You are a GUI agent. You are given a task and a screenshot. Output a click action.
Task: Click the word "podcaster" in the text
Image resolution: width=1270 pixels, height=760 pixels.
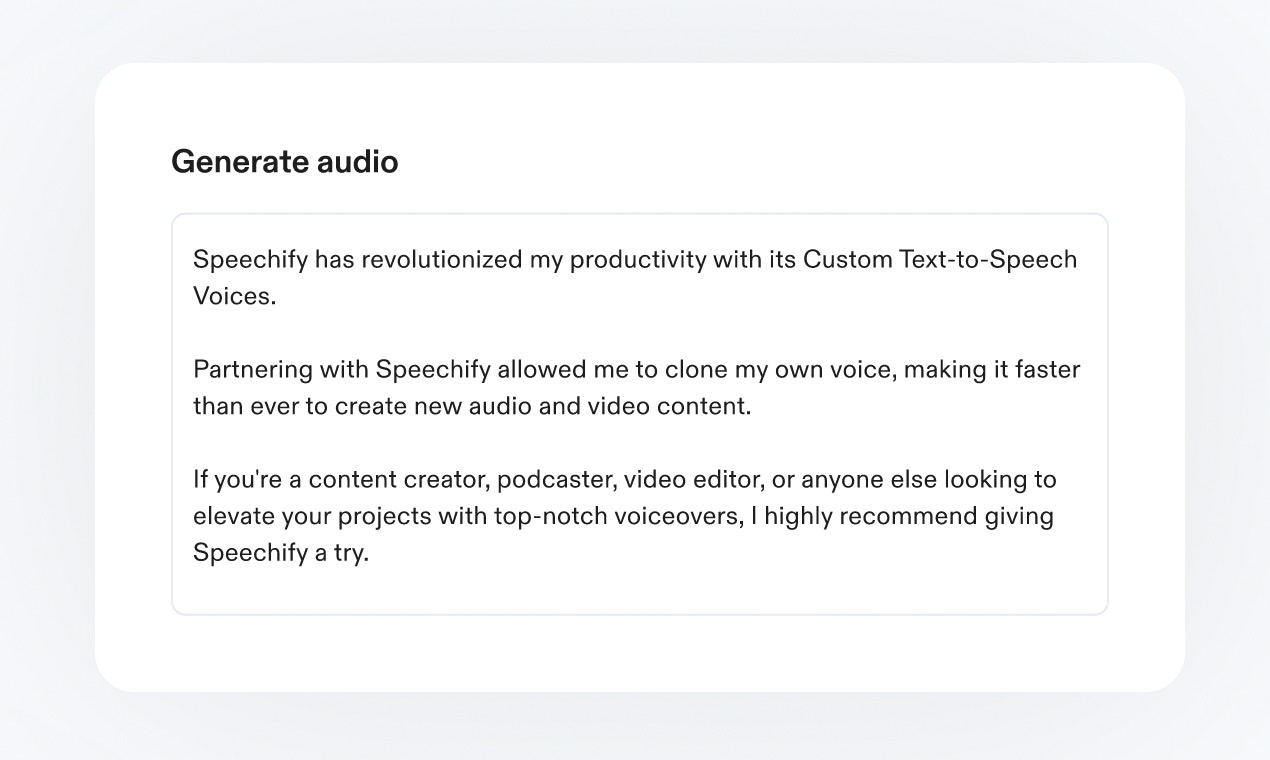(553, 480)
